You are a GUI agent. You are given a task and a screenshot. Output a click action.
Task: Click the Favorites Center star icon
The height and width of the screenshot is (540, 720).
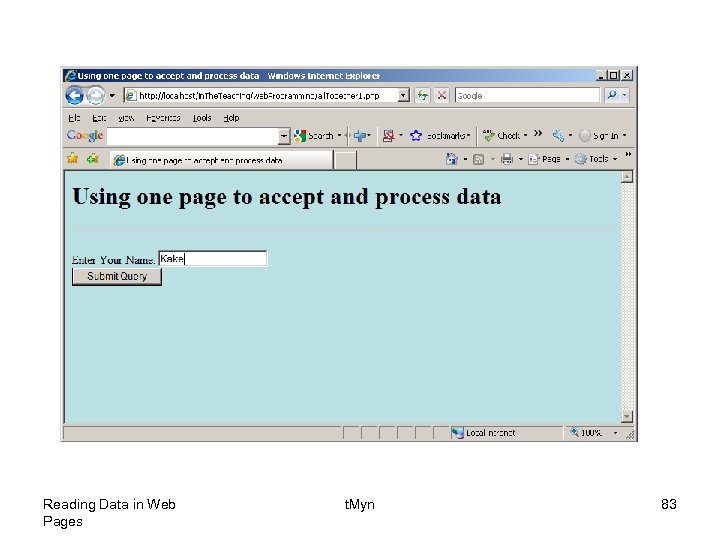click(73, 159)
